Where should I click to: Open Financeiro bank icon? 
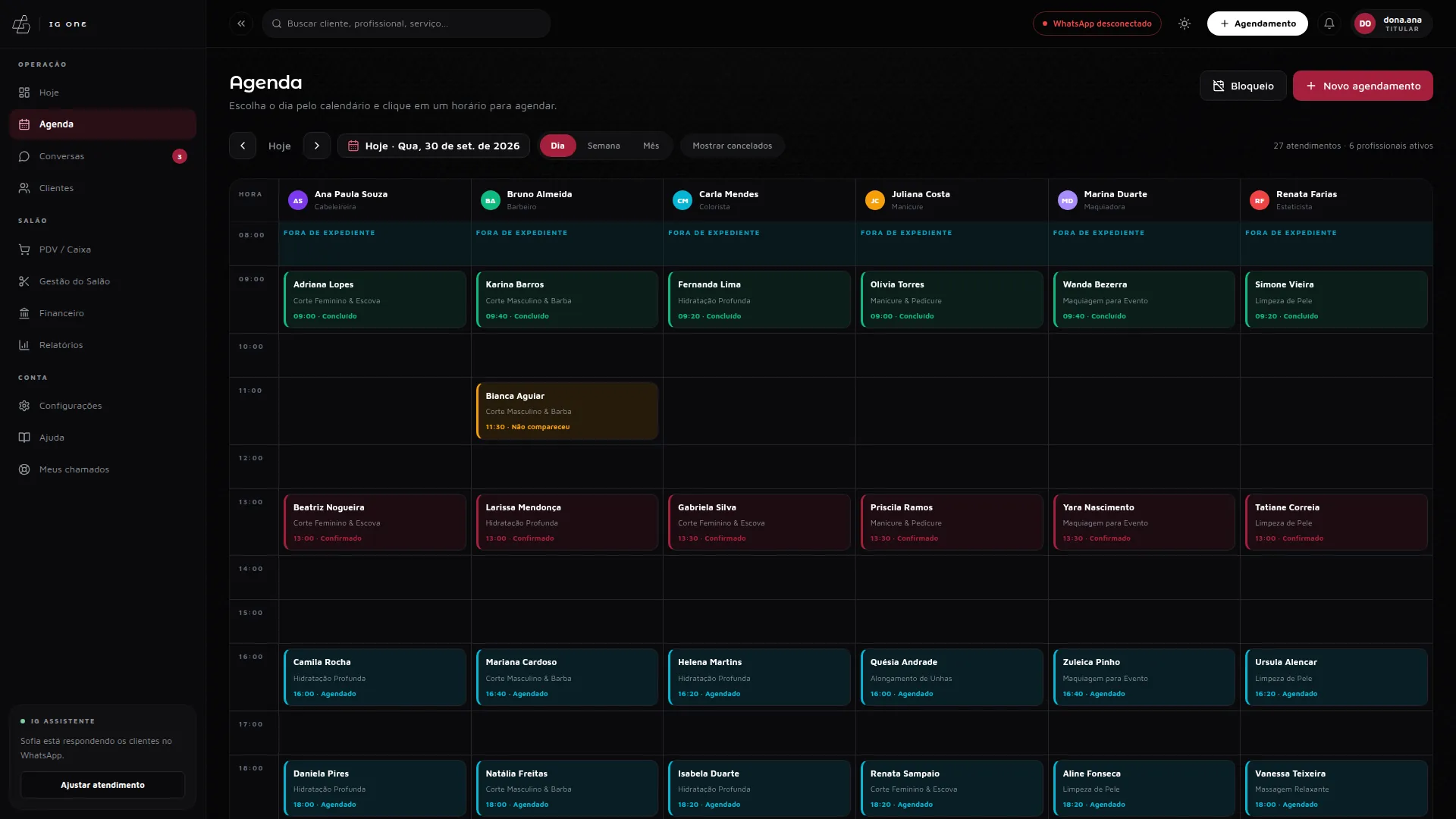(x=24, y=313)
